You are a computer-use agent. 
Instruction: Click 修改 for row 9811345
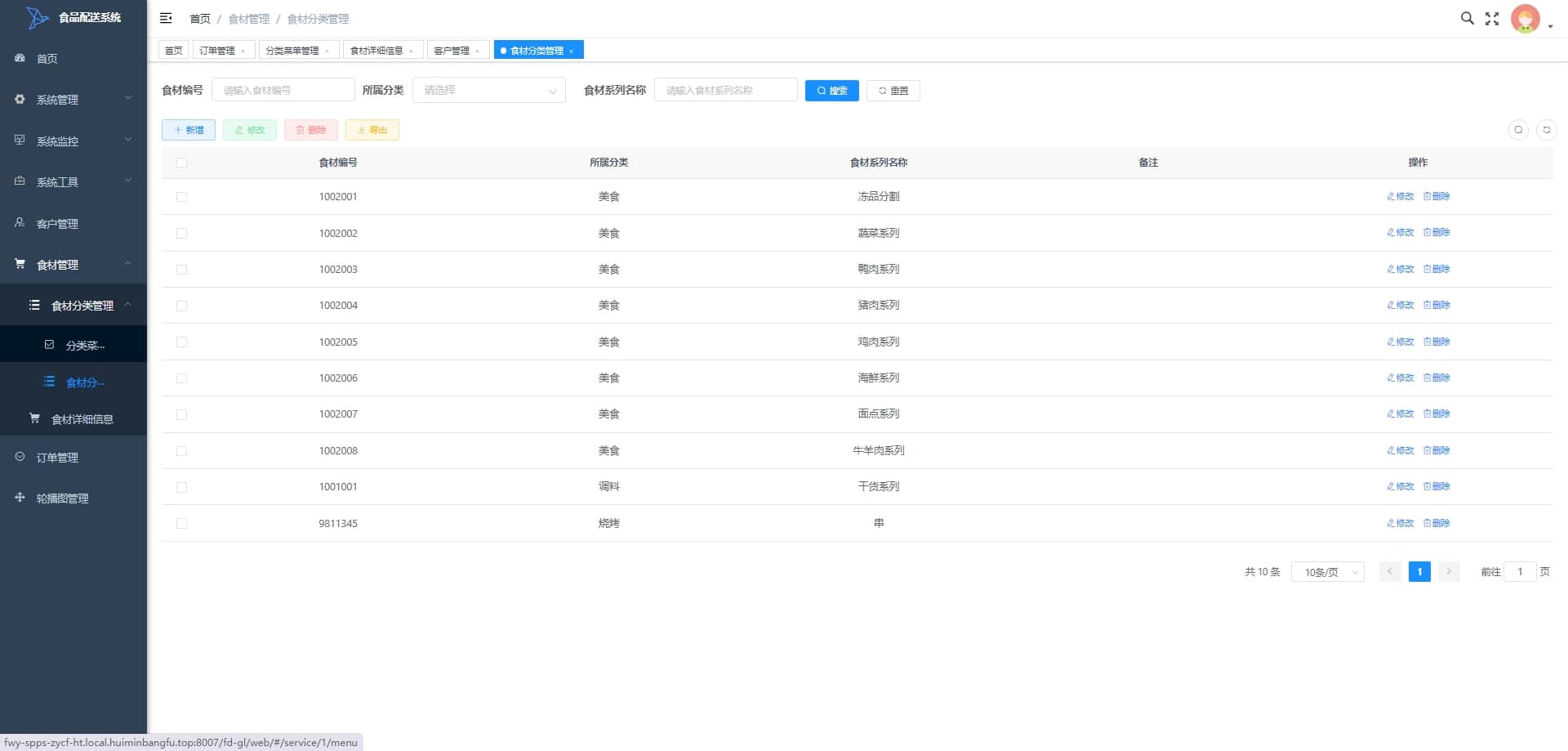(x=1401, y=524)
